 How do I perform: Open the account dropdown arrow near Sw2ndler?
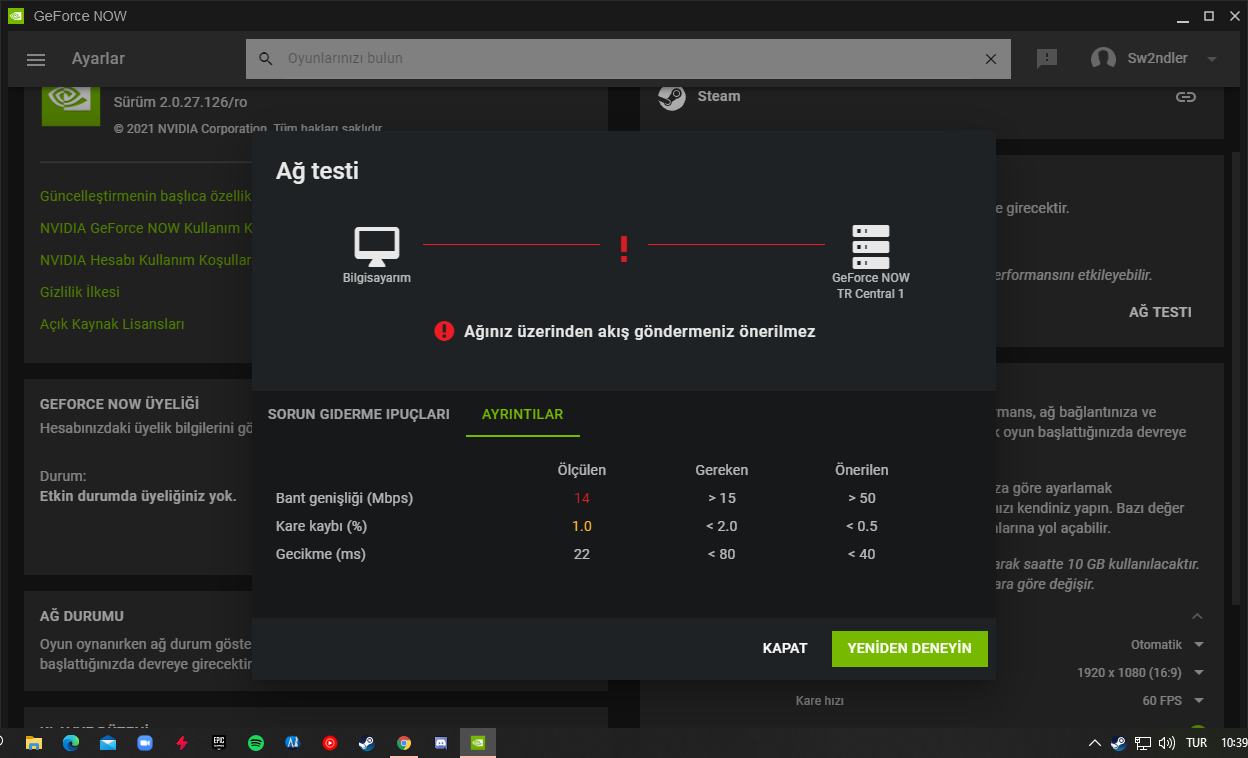coord(1212,59)
